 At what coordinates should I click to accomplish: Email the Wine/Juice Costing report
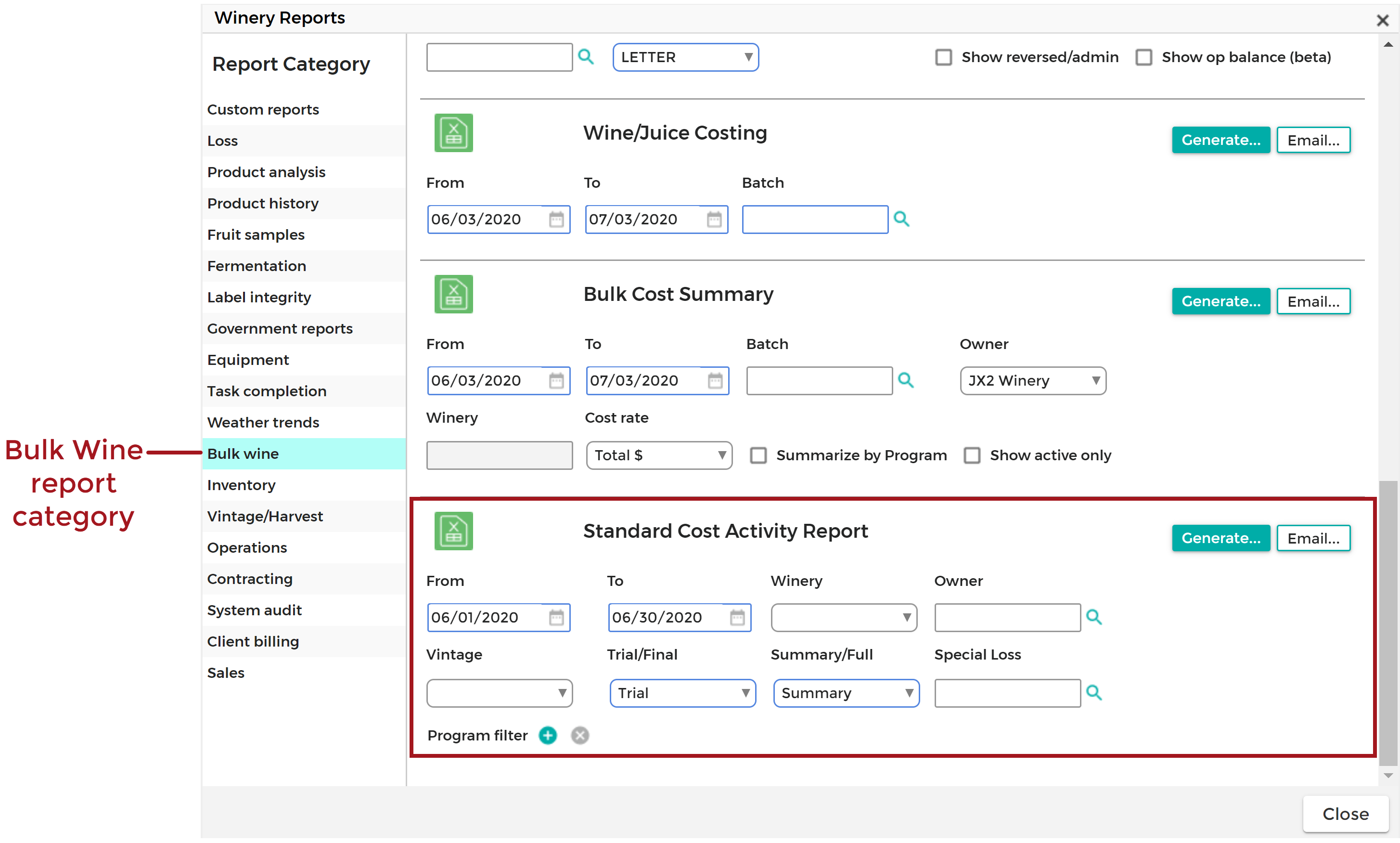click(x=1313, y=140)
